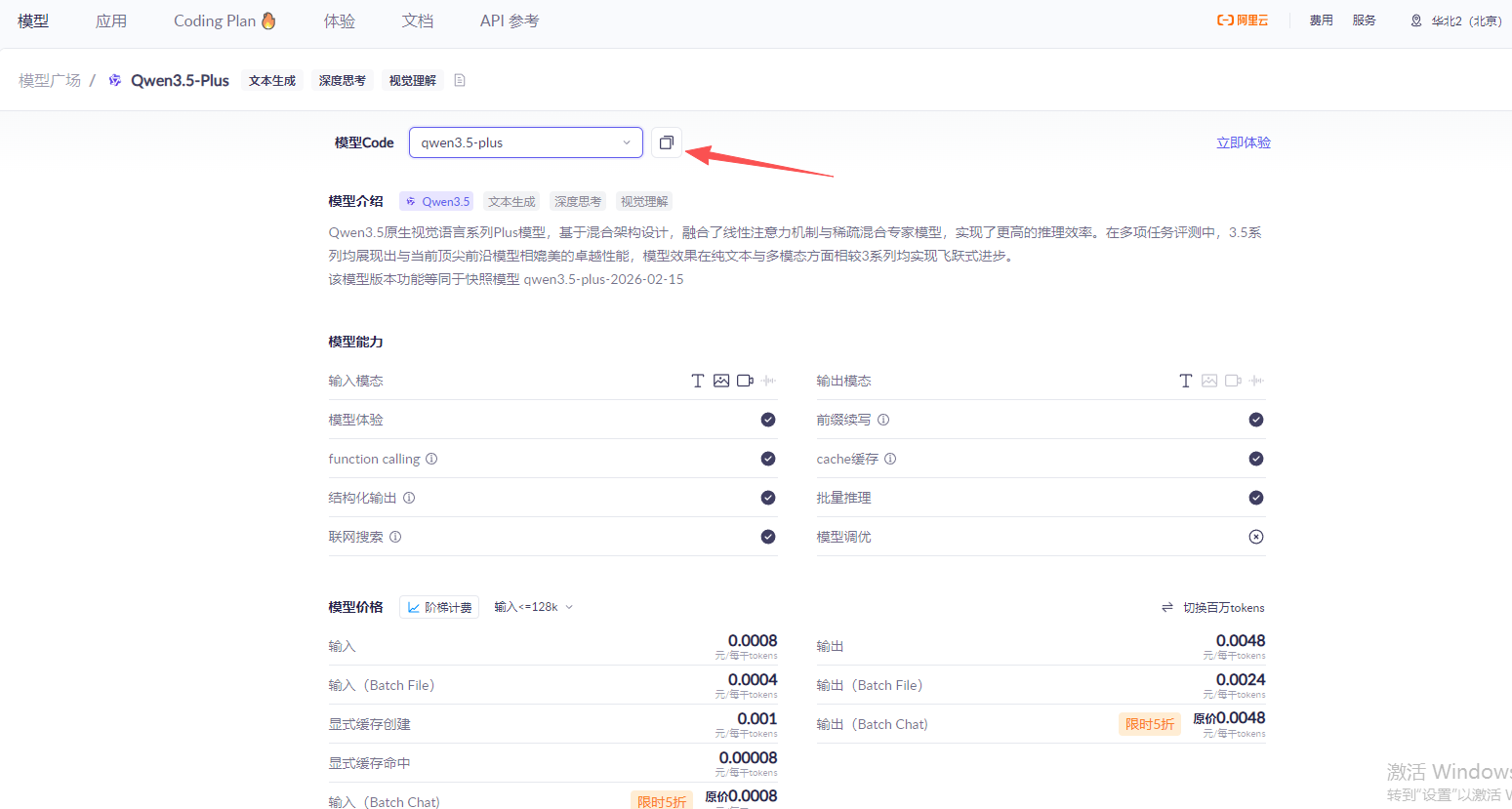The width and height of the screenshot is (1512, 809).
Task: Click the image input modality icon
Action: coord(721,381)
